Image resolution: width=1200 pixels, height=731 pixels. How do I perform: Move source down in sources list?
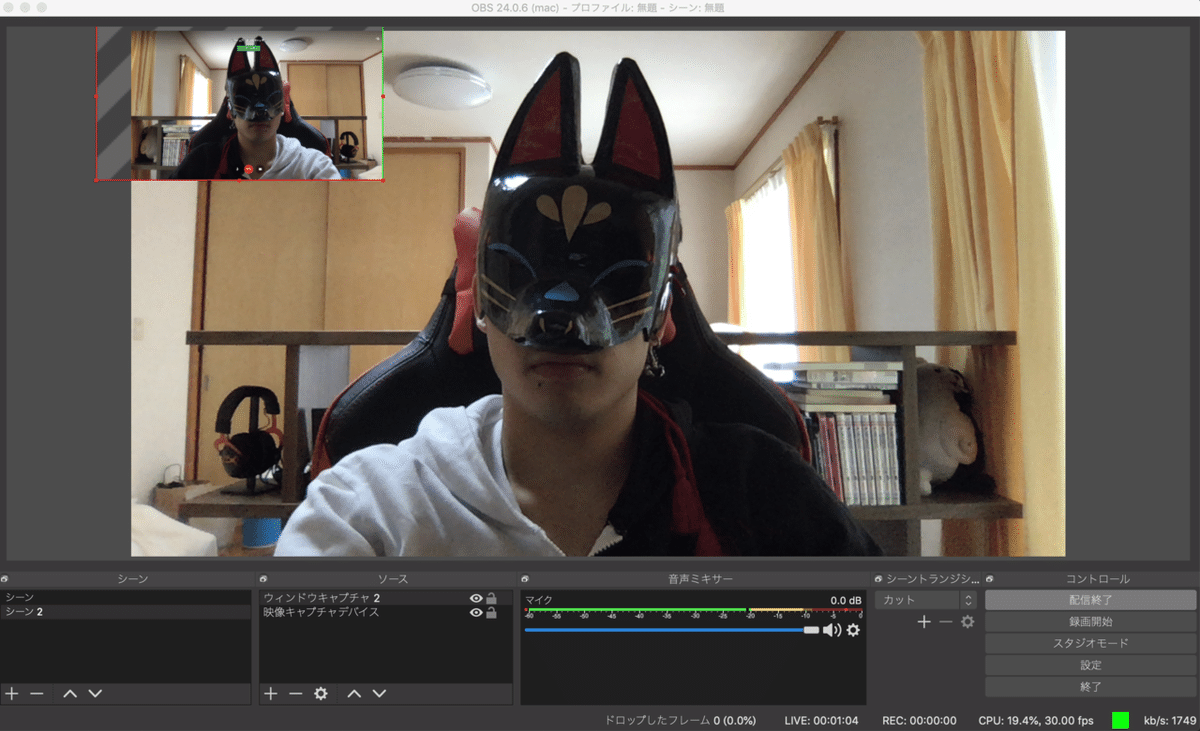tap(379, 693)
